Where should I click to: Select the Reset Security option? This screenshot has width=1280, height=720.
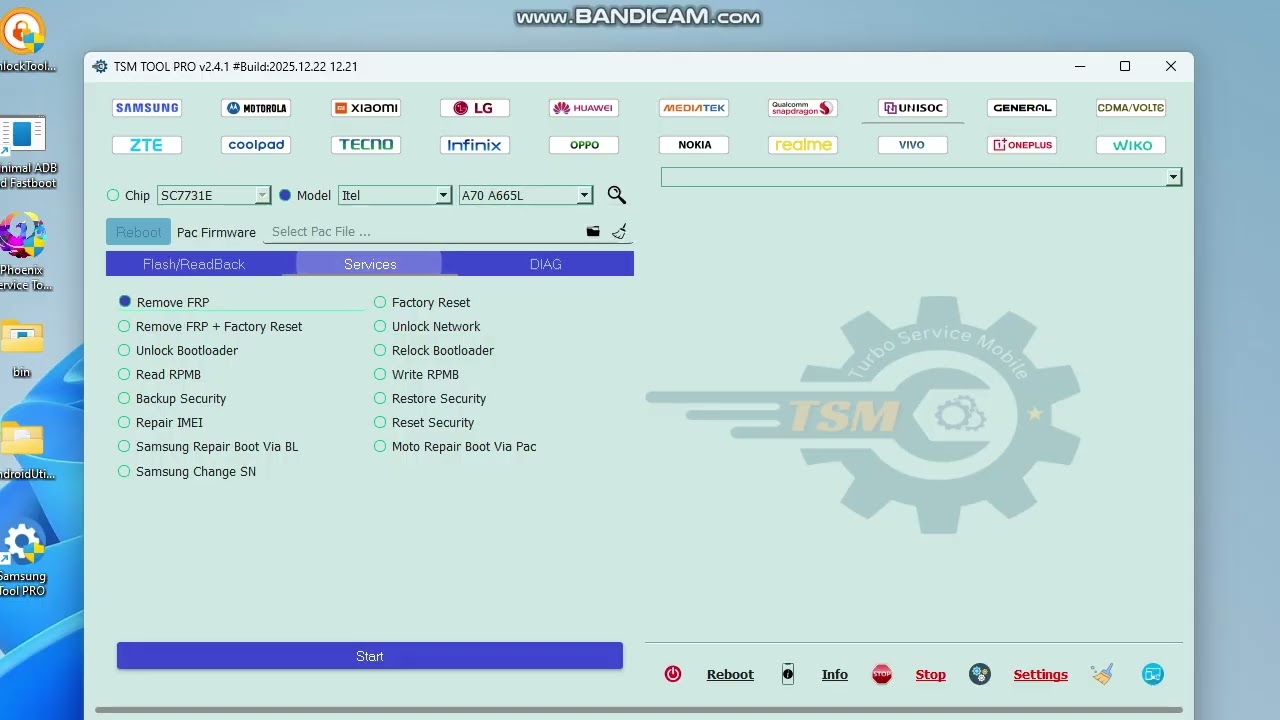424,422
